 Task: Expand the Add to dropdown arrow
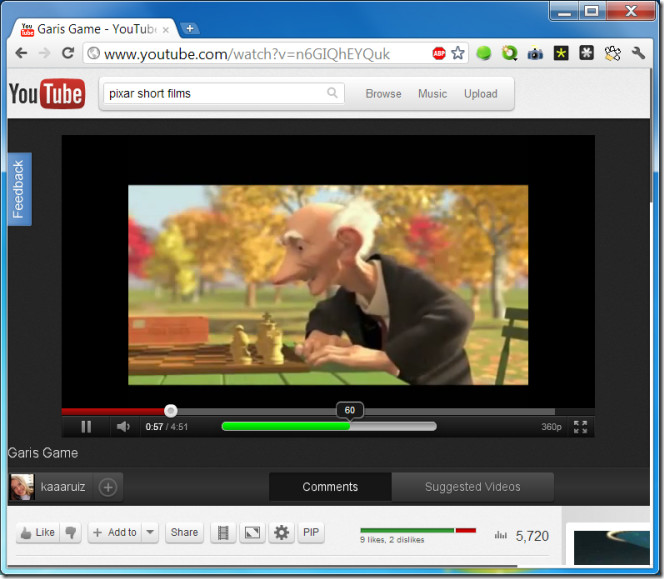[150, 532]
